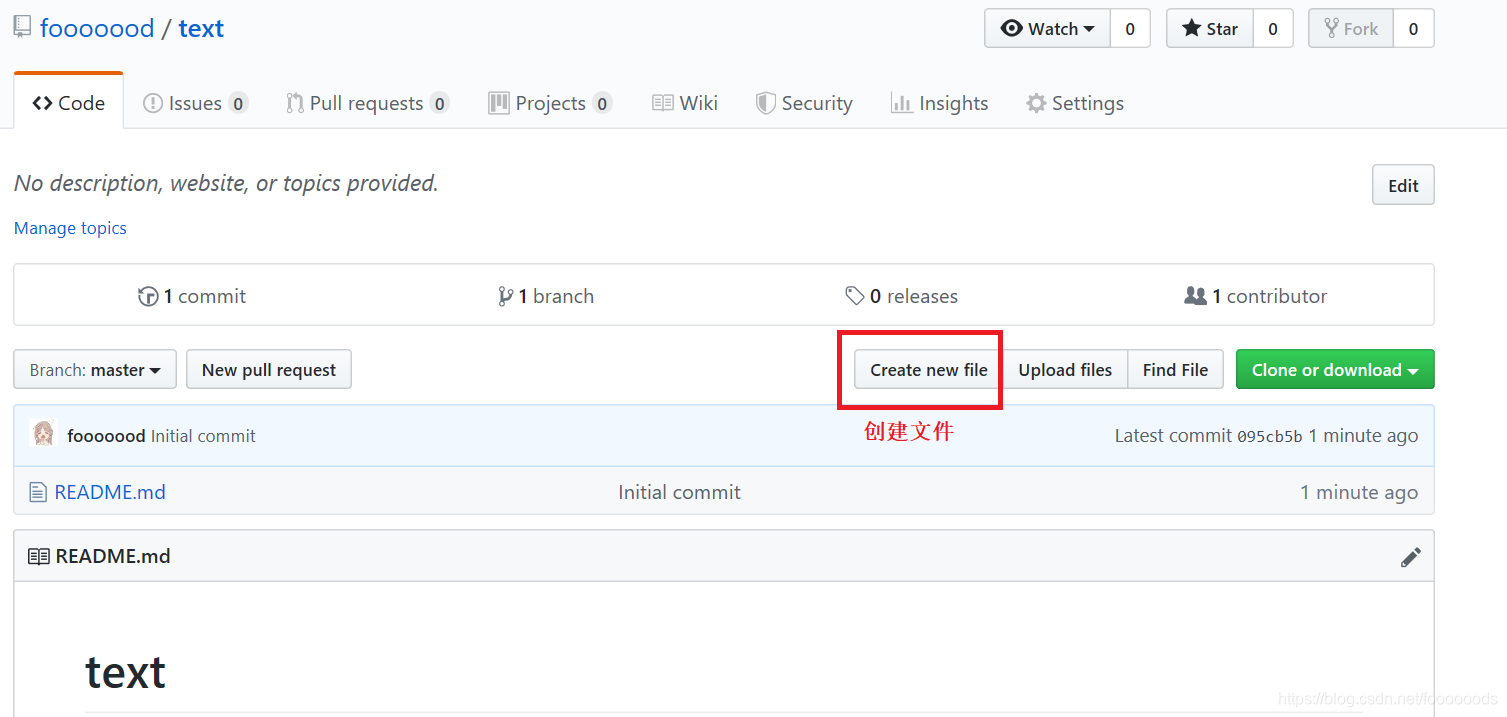Open the Projects tab
The width and height of the screenshot is (1507, 717).
pos(550,103)
